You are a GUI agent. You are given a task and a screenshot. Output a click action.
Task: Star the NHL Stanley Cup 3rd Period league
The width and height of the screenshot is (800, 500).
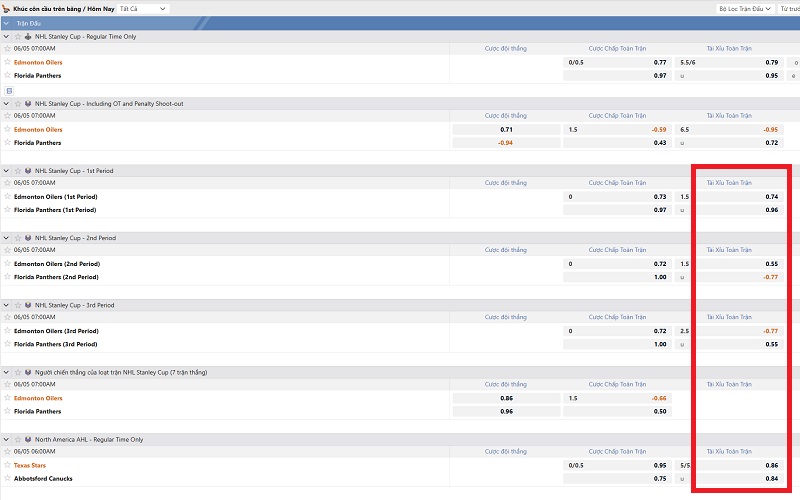pos(17,305)
